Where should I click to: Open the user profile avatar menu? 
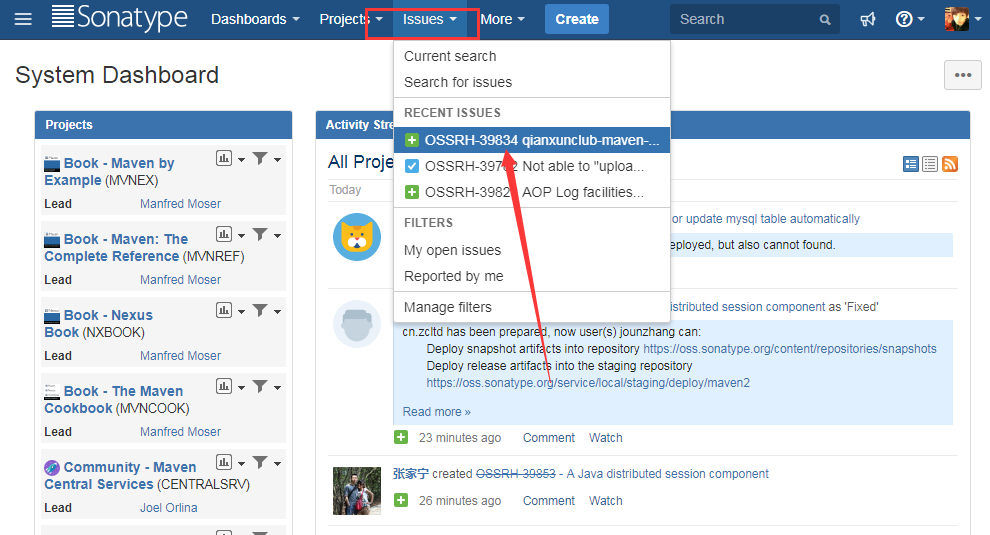tap(962, 19)
